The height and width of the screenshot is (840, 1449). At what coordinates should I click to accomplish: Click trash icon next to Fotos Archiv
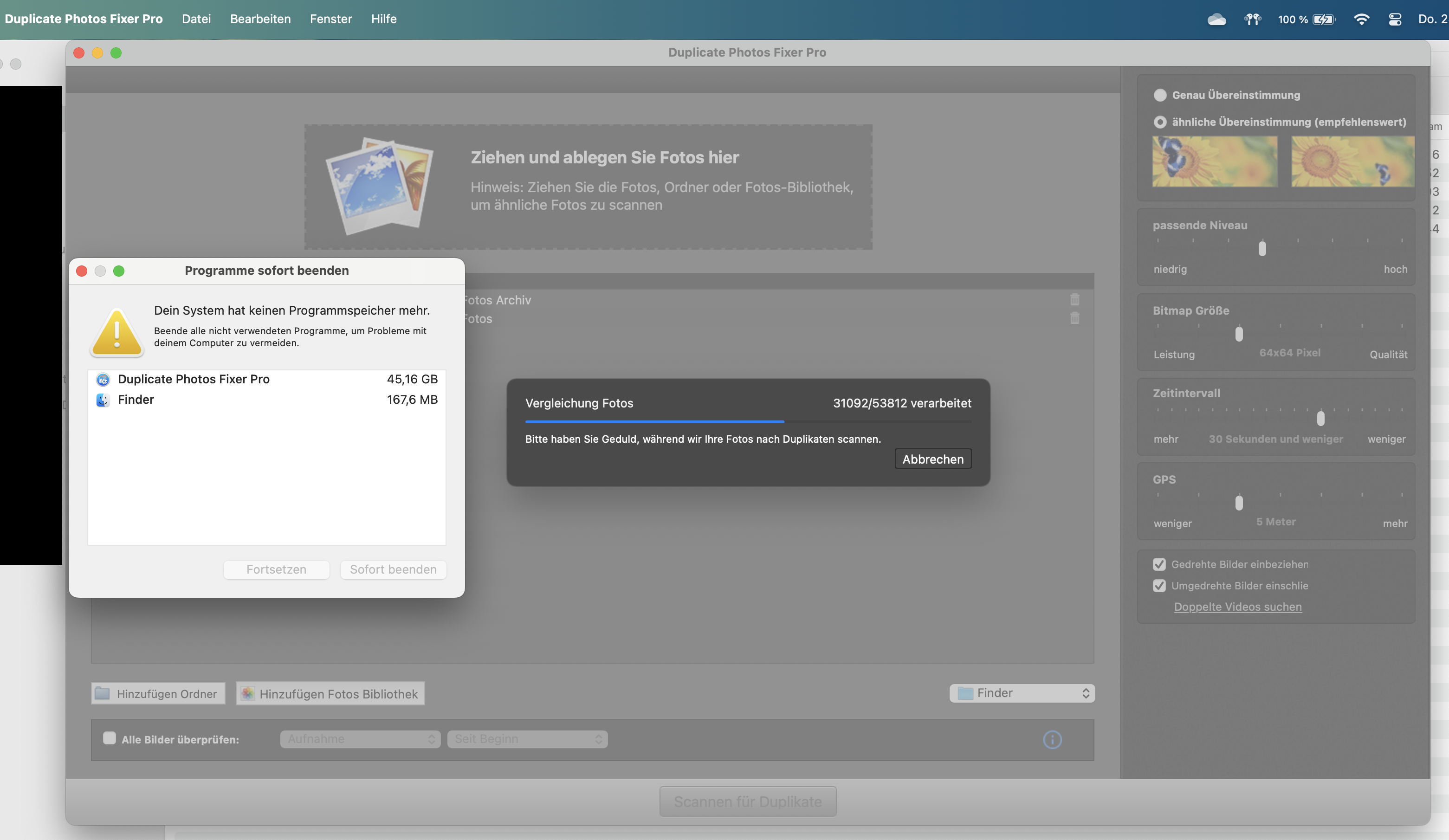tap(1074, 299)
